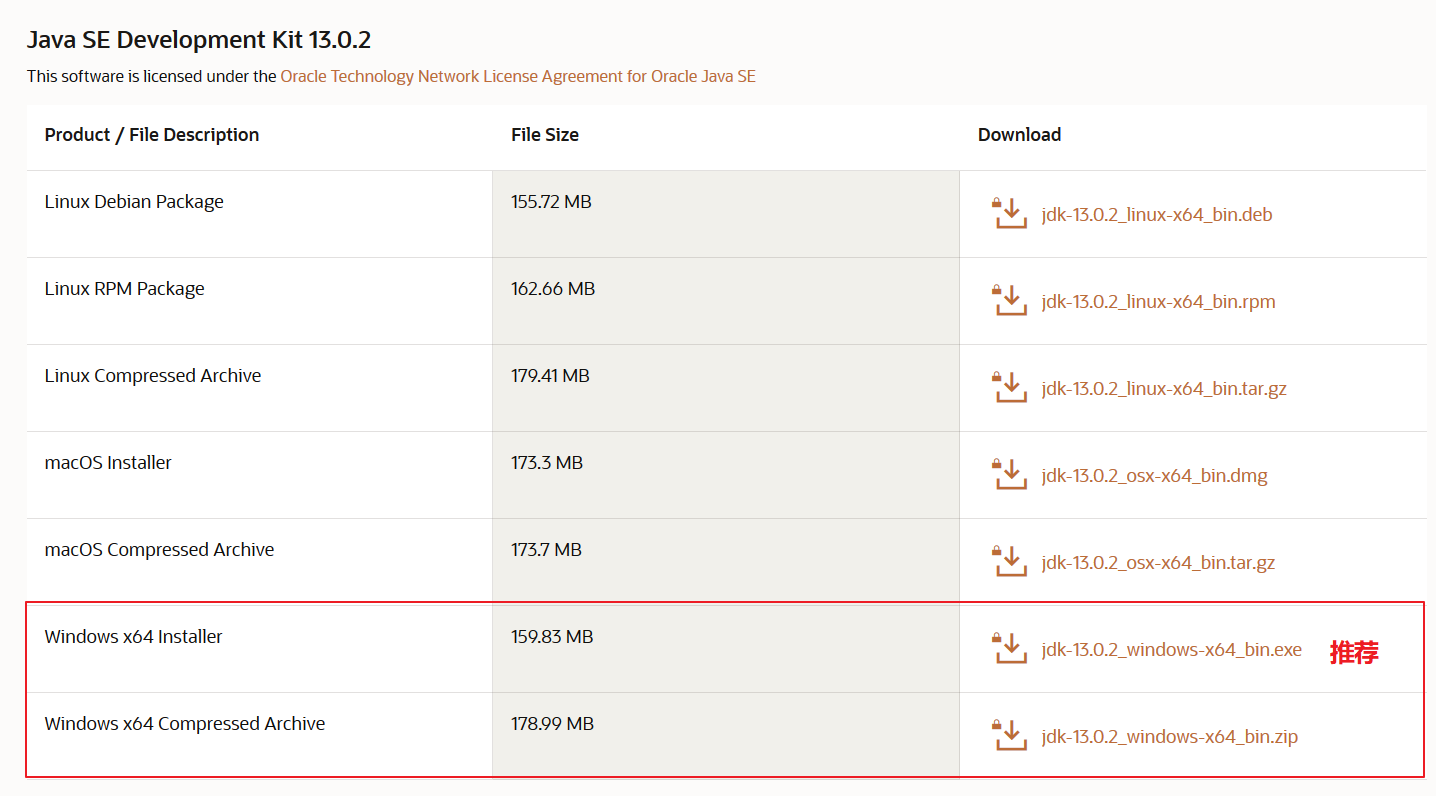Download jdk-13.0.2_osx-x64_bin.dmg link
The height and width of the screenshot is (796, 1436).
(x=1154, y=476)
